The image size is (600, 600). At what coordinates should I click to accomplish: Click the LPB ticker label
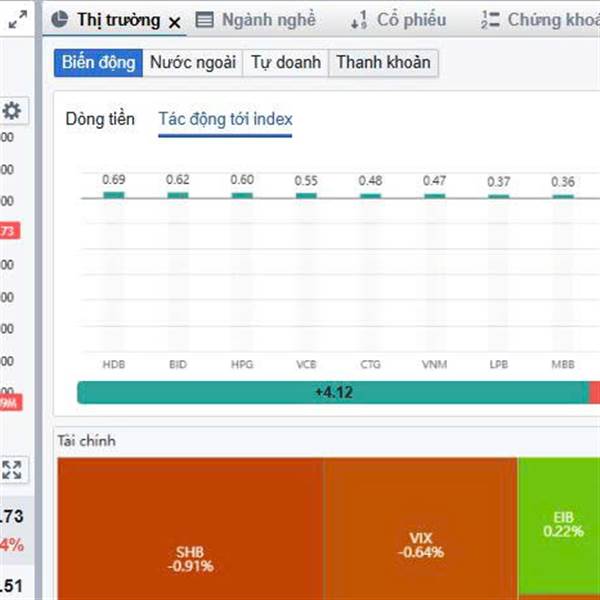click(x=499, y=364)
